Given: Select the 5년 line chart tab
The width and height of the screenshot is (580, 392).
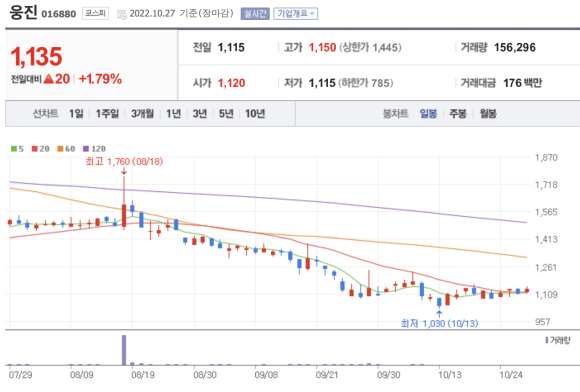Looking at the screenshot, I should [x=226, y=114].
